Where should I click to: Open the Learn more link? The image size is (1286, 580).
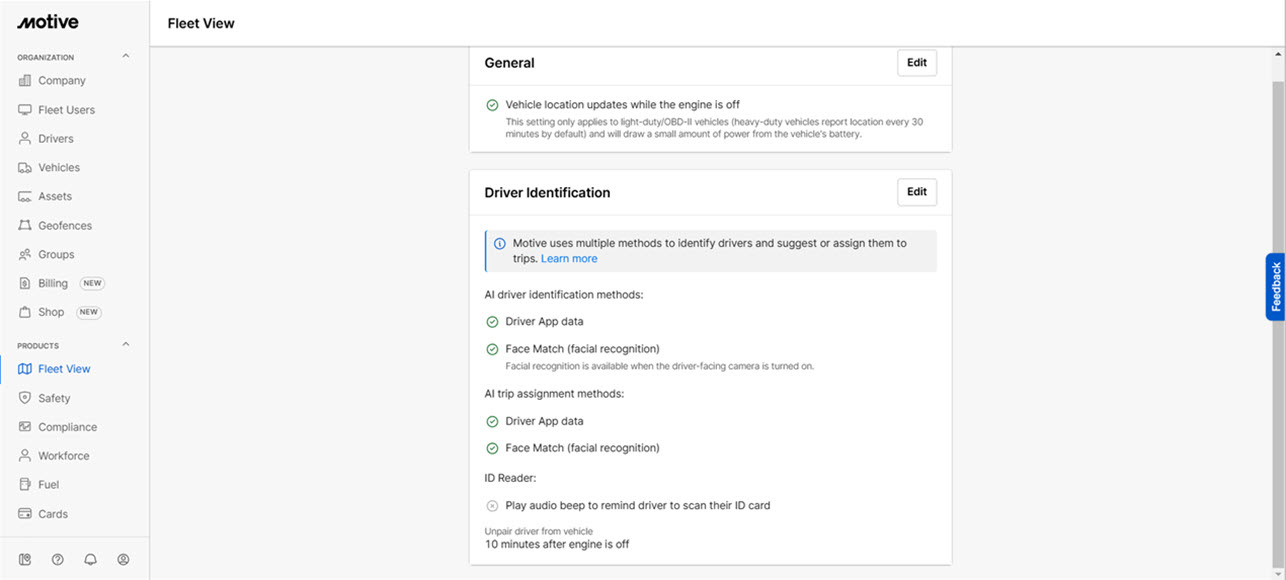click(569, 258)
